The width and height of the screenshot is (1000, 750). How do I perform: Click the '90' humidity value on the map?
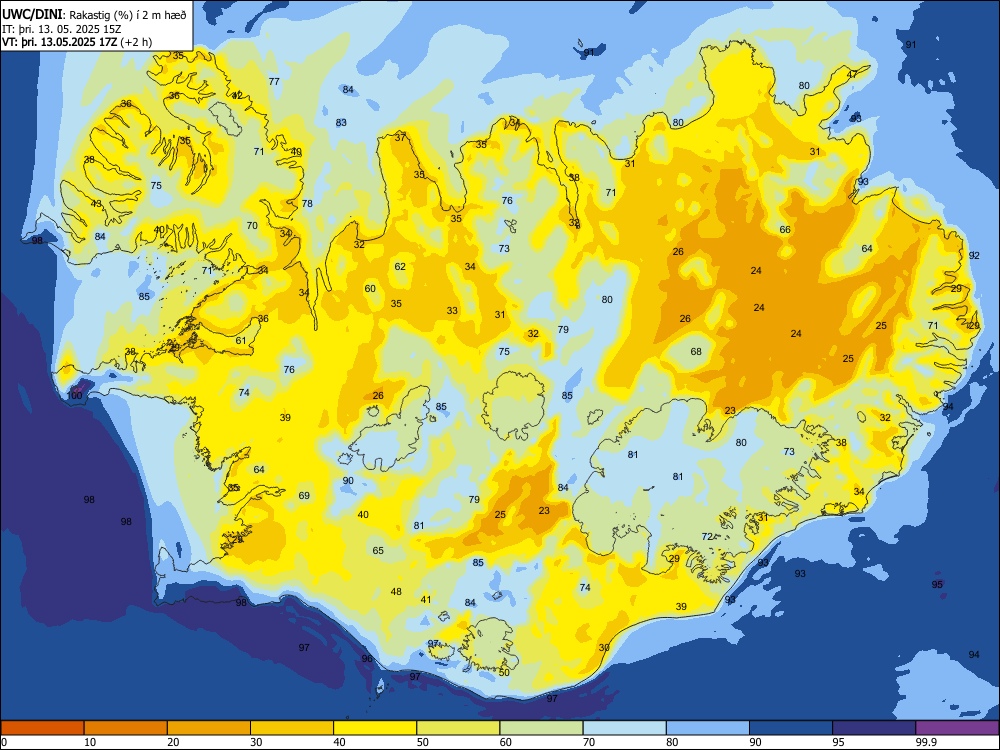point(348,481)
